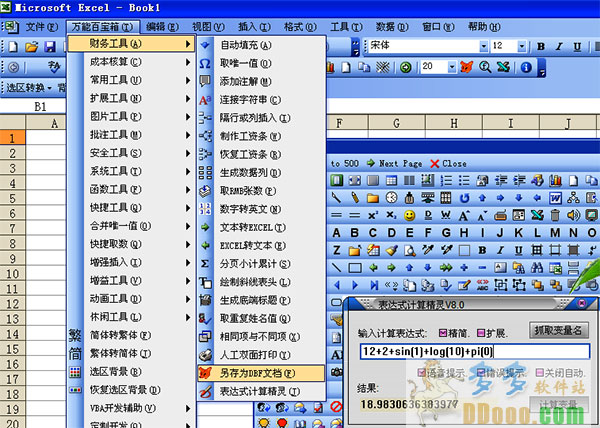600x428 pixels.
Task: Toggle the 语音提示 checkbox
Action: [x=421, y=373]
